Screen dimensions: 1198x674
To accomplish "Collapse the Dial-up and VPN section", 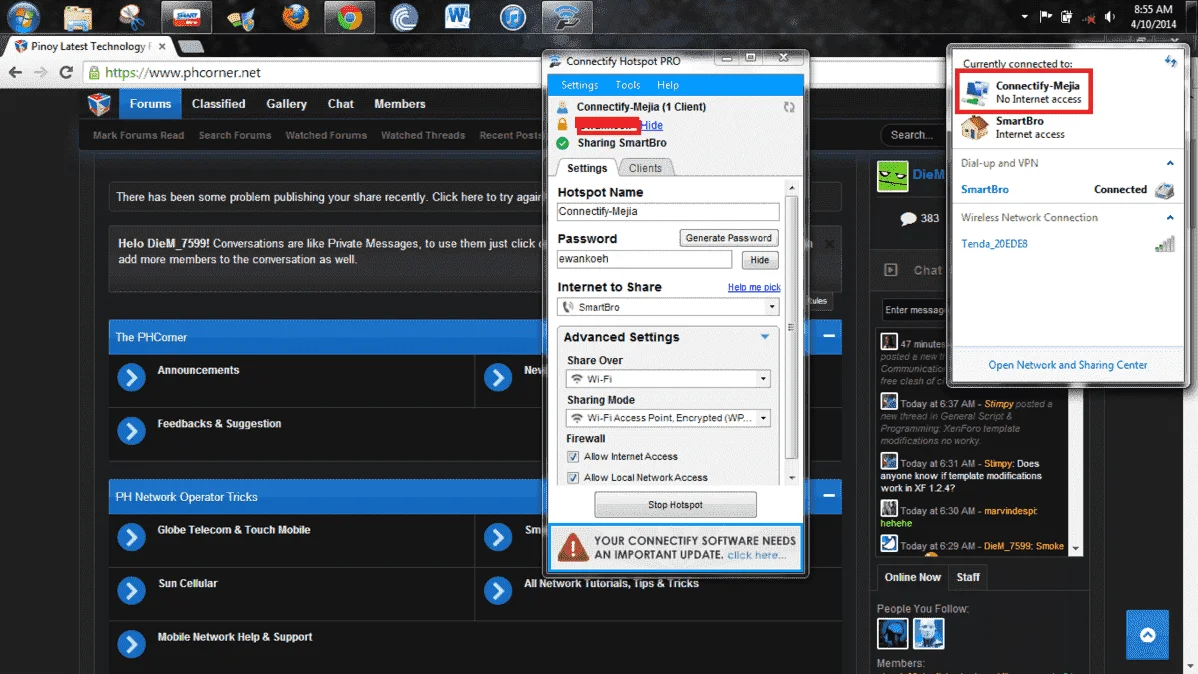I will pyautogui.click(x=1170, y=164).
